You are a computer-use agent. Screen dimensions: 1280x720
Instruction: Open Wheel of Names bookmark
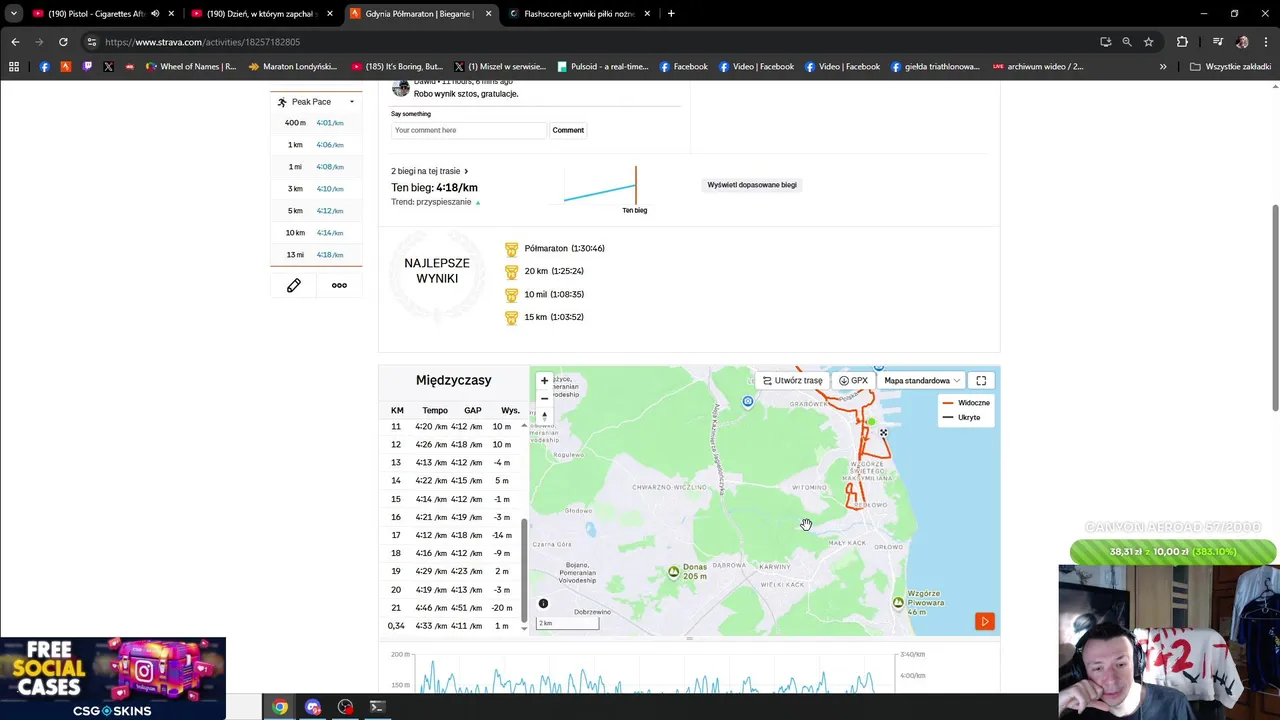[x=191, y=67]
